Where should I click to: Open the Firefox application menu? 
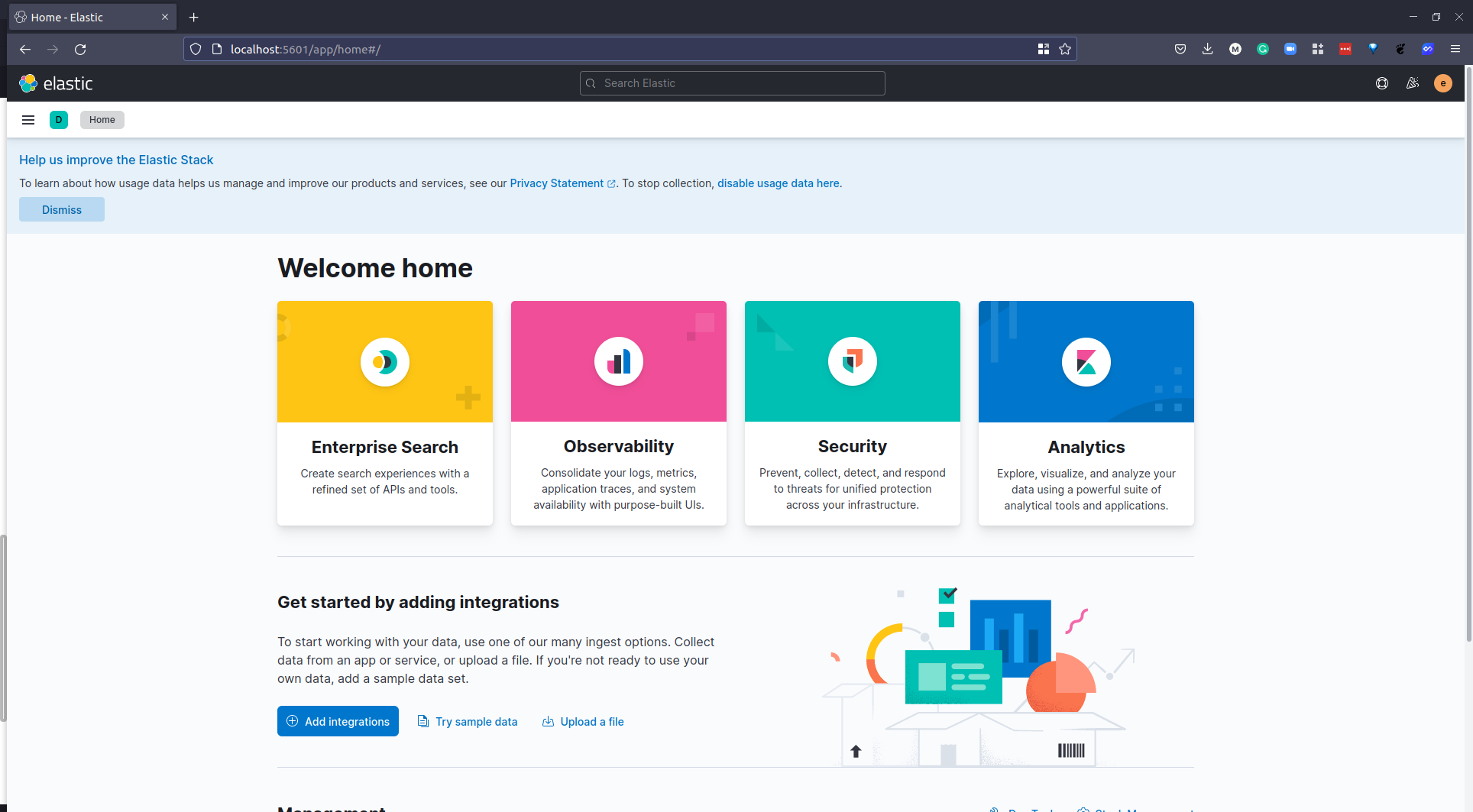point(1455,49)
